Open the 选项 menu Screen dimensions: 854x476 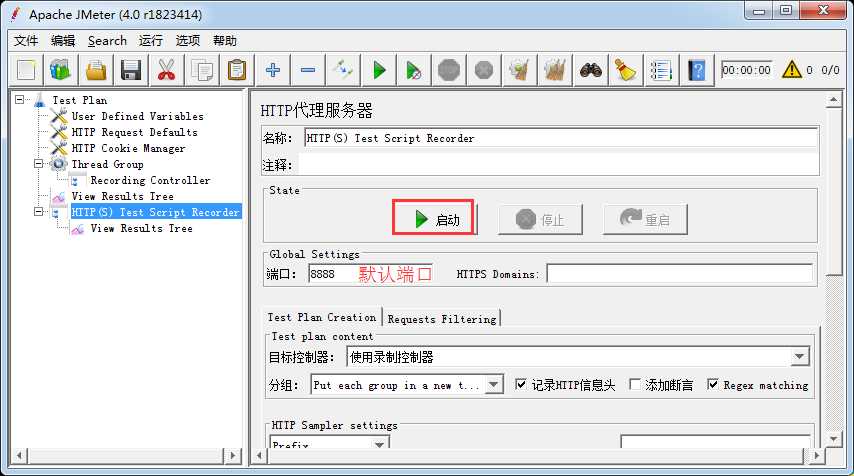tap(188, 41)
